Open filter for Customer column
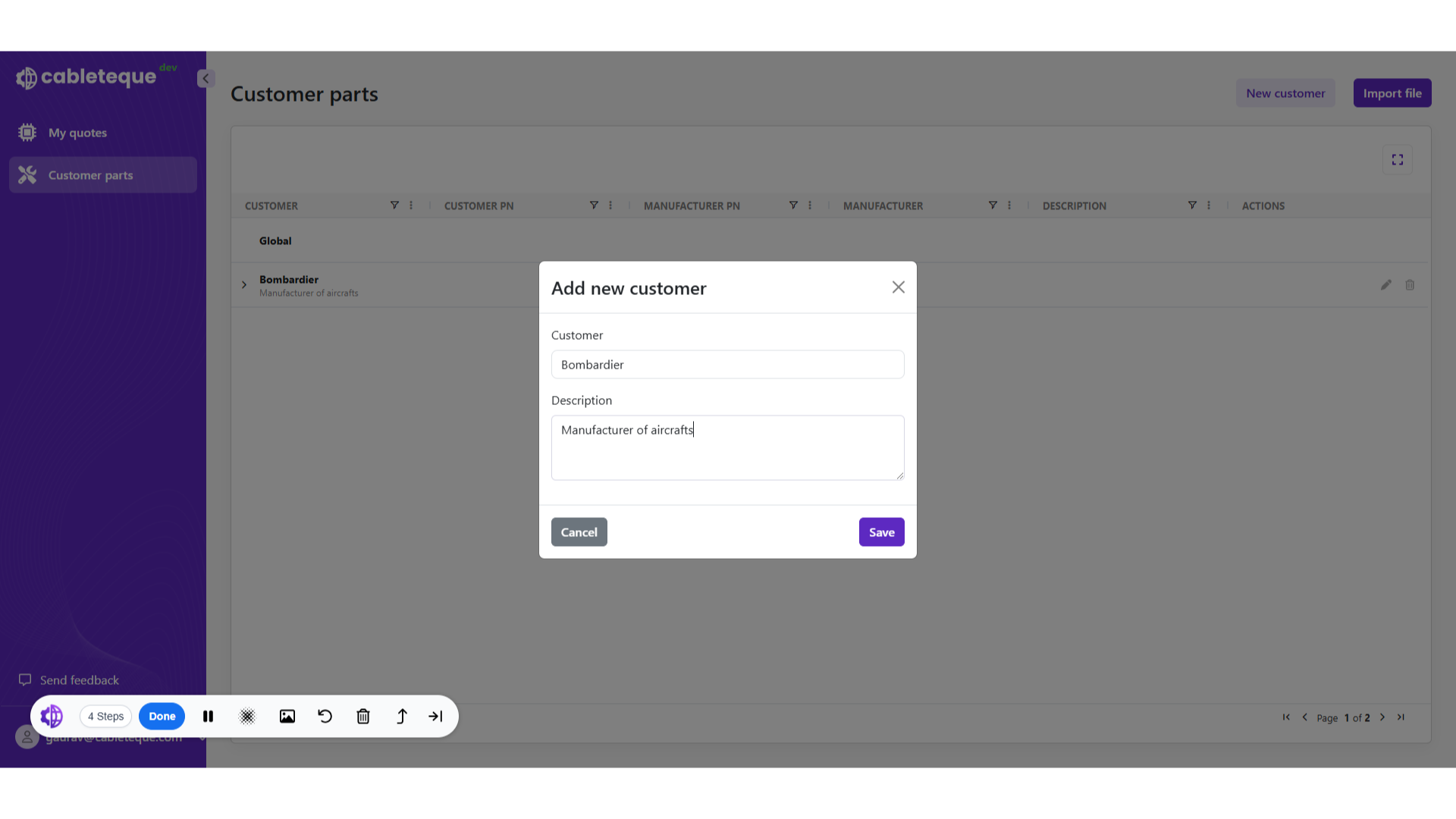 point(394,206)
